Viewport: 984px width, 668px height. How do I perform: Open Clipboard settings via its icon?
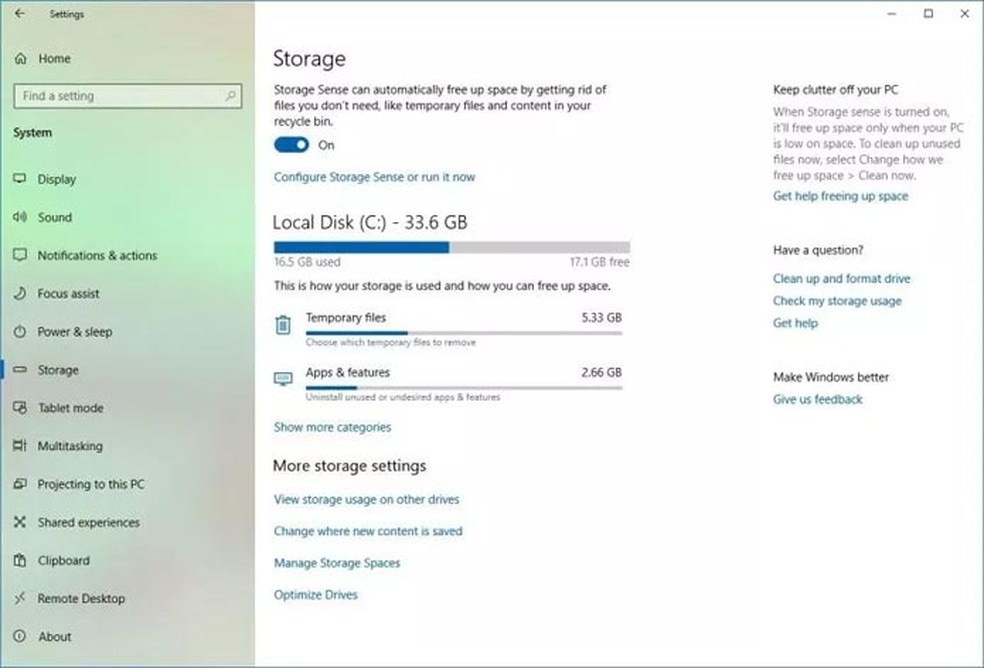click(x=20, y=560)
